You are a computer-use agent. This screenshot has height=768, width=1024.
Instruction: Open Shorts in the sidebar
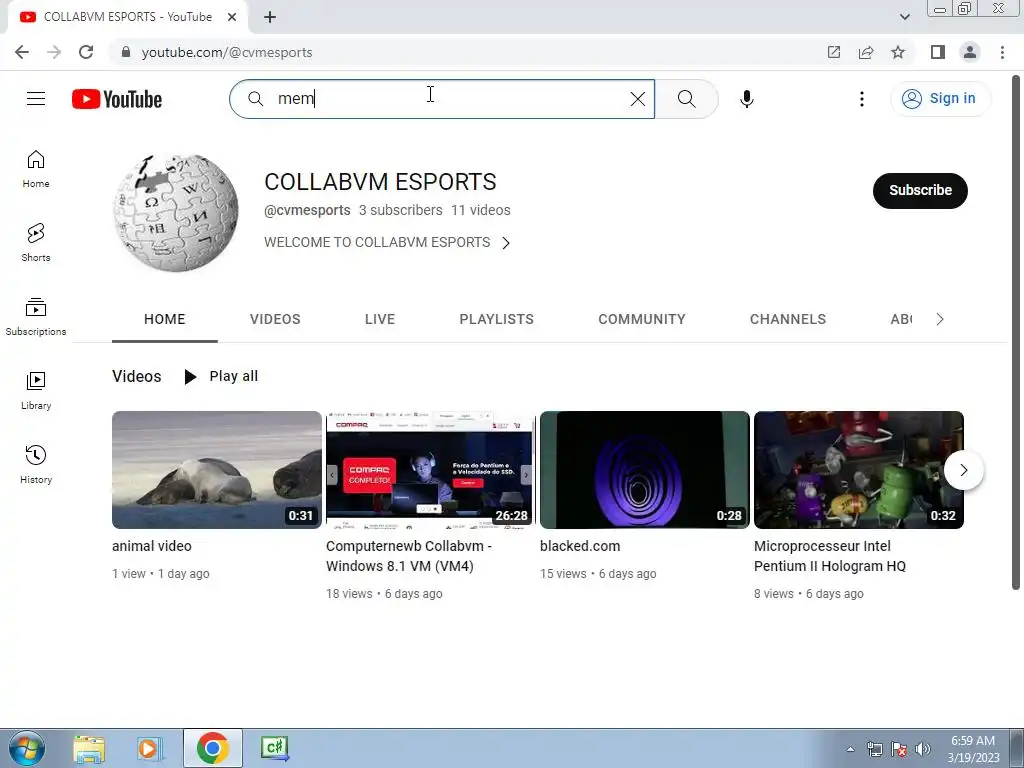(x=36, y=243)
